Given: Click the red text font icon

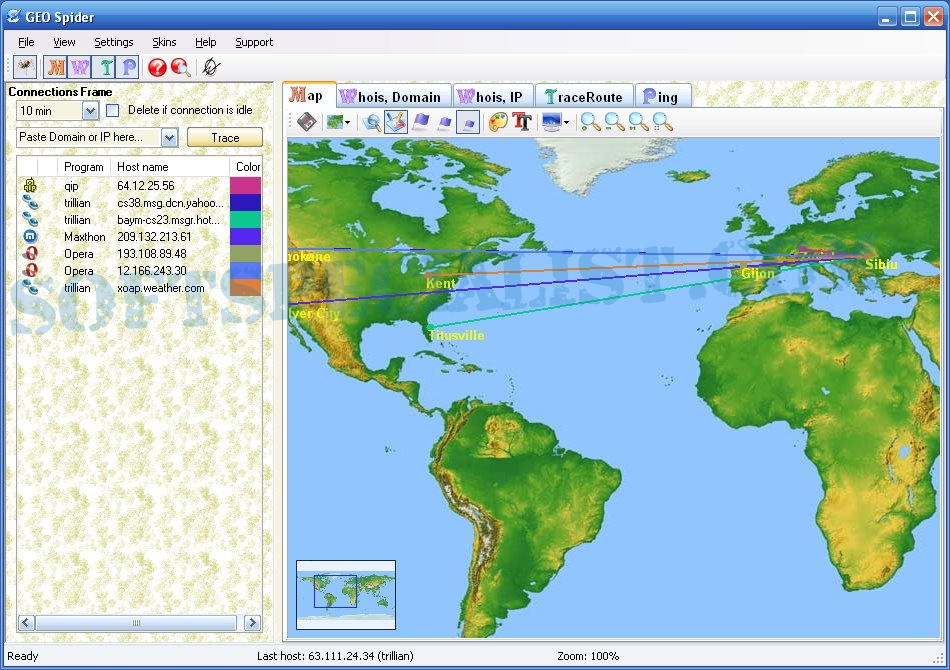Looking at the screenshot, I should (521, 122).
